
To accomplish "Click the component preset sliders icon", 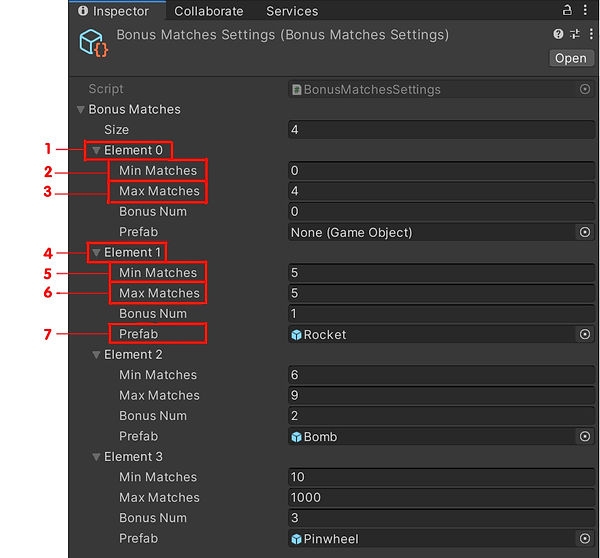I will click(573, 35).
